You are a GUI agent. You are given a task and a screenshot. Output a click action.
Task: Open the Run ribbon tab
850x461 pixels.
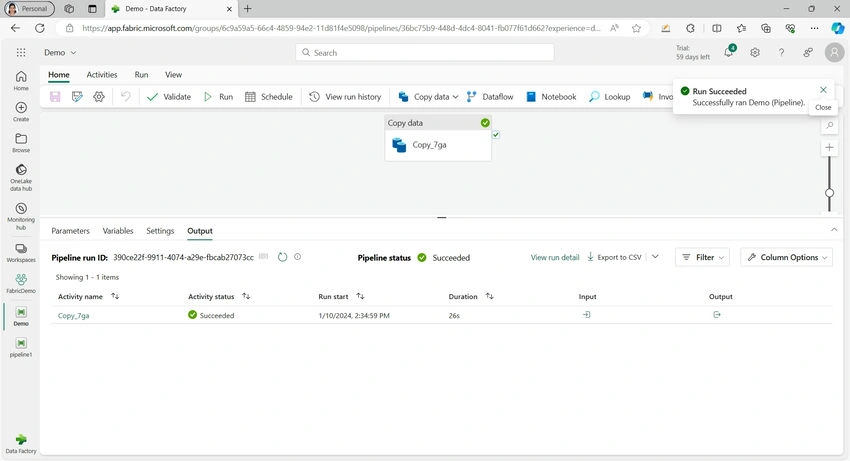(141, 75)
